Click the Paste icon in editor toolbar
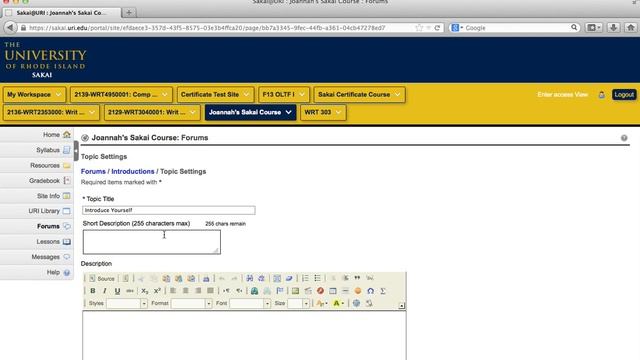 point(166,278)
